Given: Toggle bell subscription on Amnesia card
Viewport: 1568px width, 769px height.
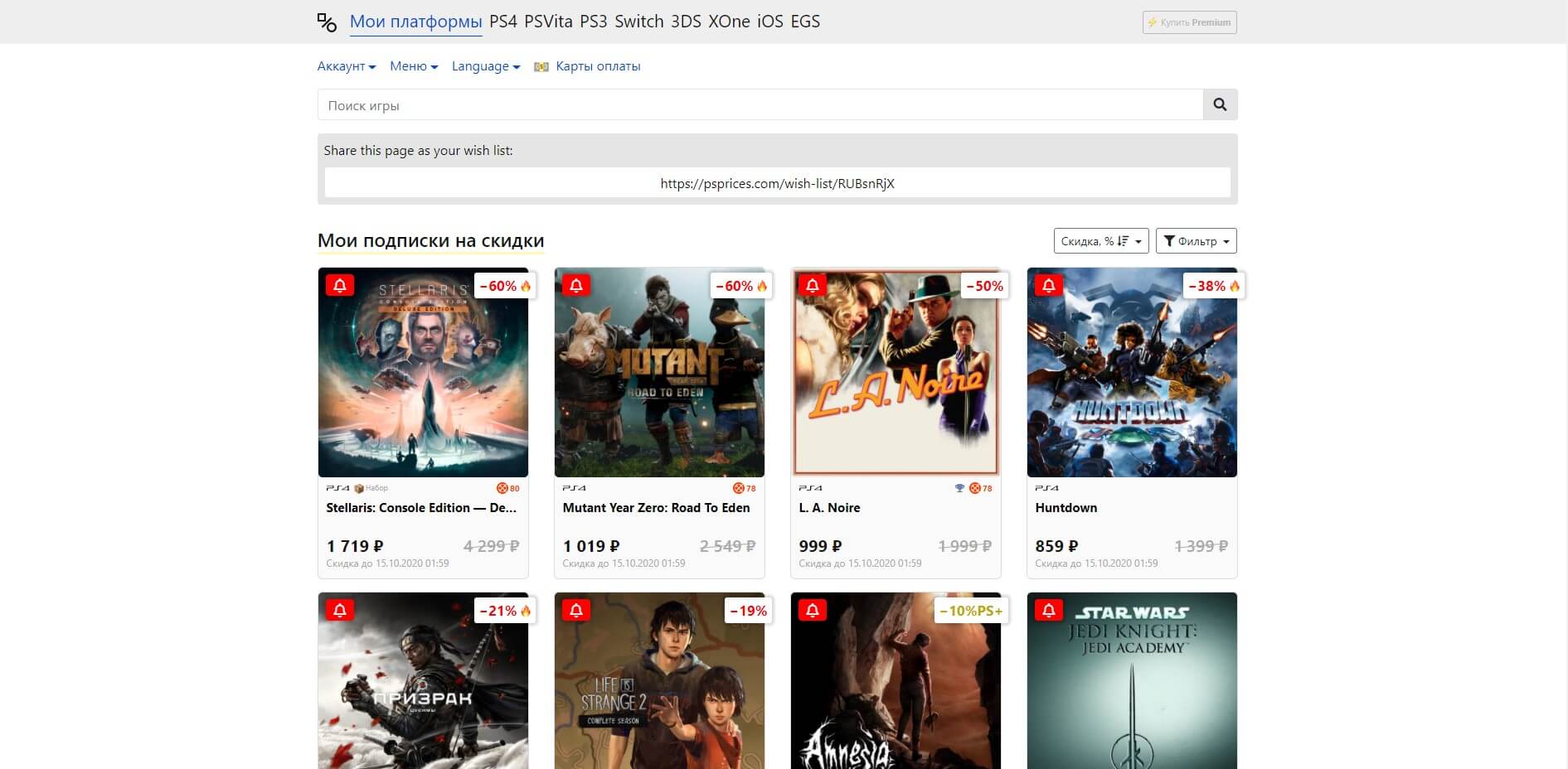Looking at the screenshot, I should tap(813, 610).
